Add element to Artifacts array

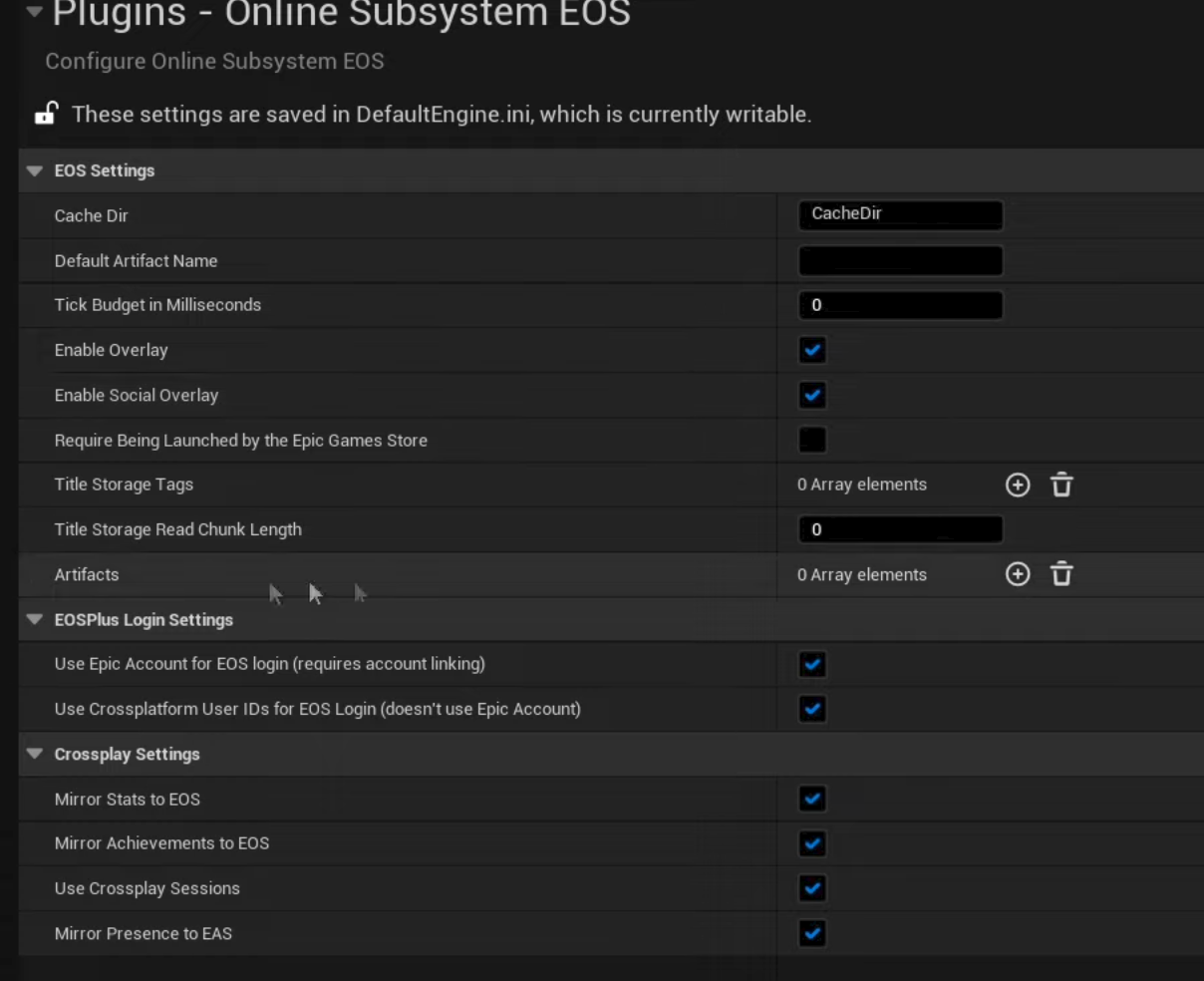pos(1018,574)
